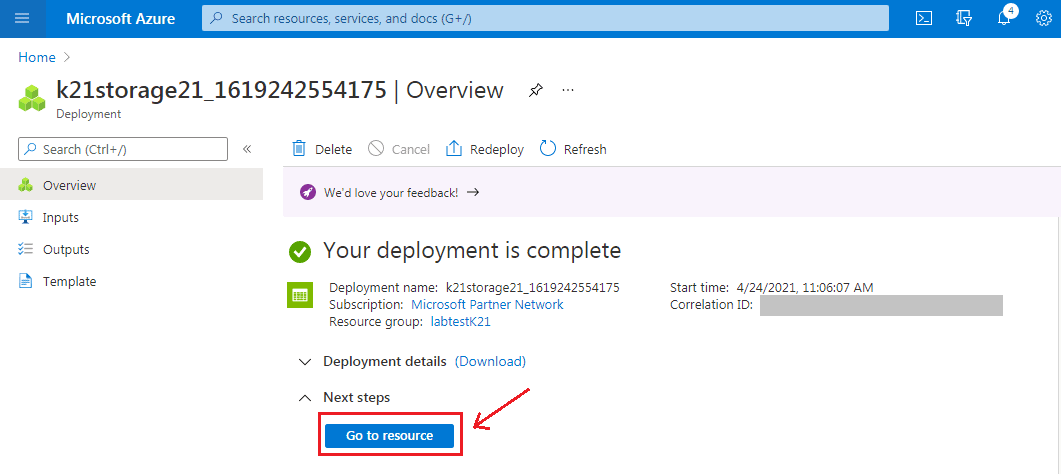This screenshot has height=474, width=1061.
Task: Download the deployment details
Action: click(491, 361)
